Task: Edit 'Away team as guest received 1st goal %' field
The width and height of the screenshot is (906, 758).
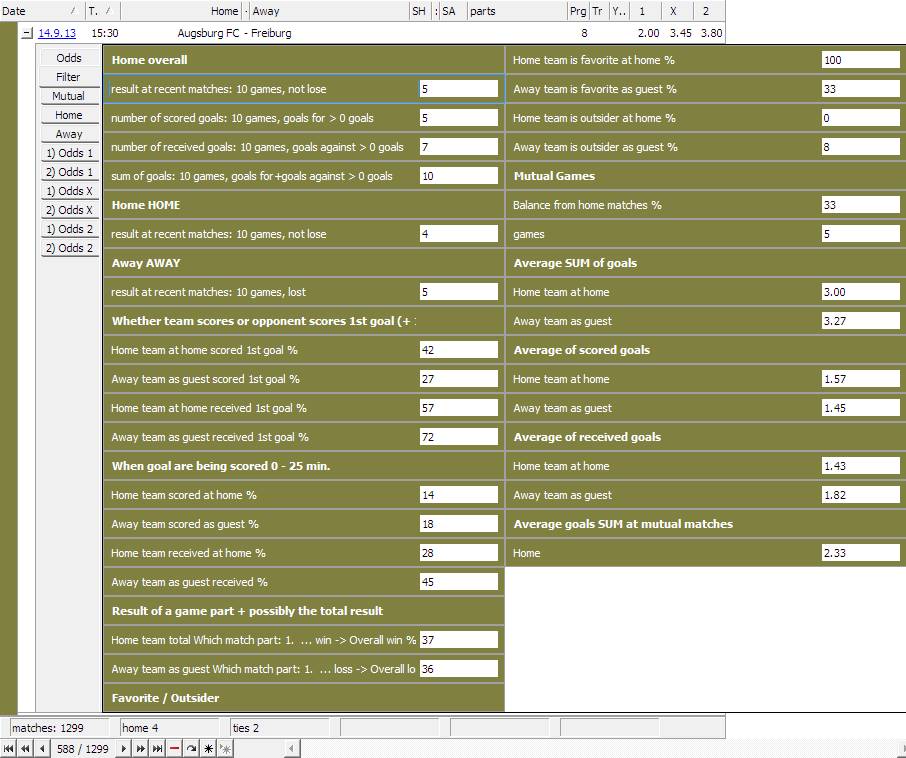Action: click(459, 437)
